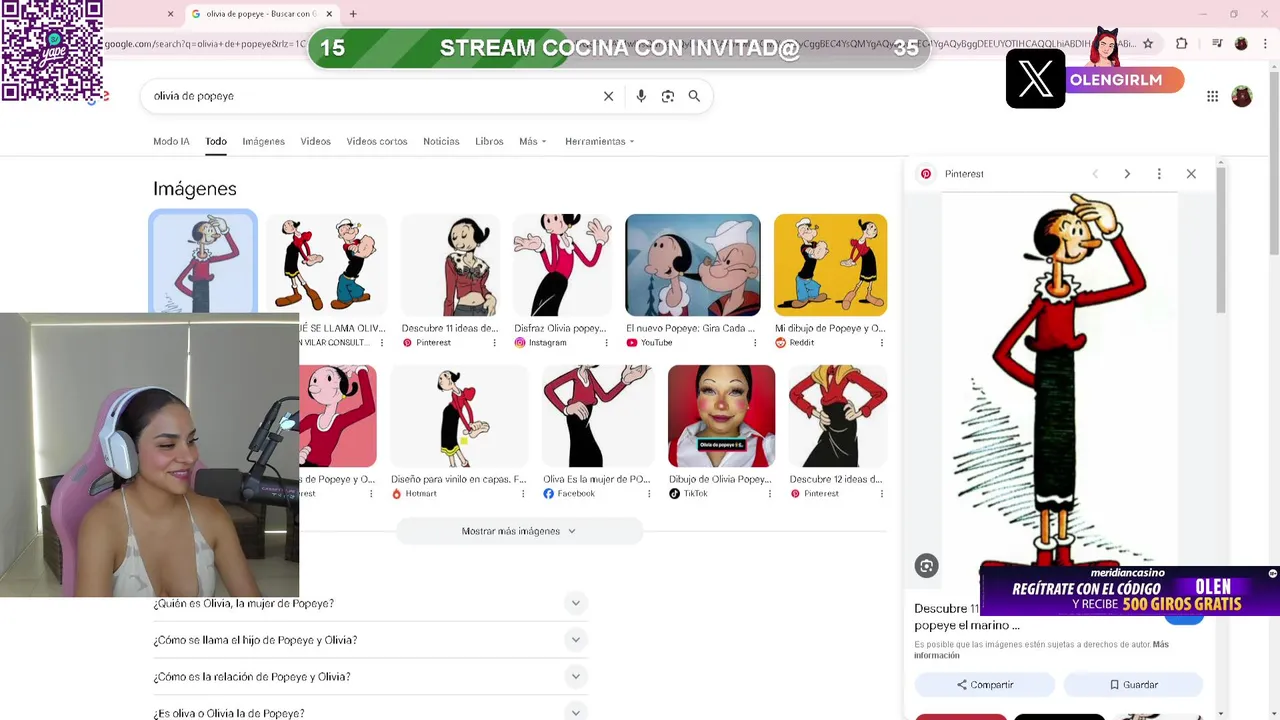Click the Compartir button
The width and height of the screenshot is (1280, 720).
tap(985, 685)
